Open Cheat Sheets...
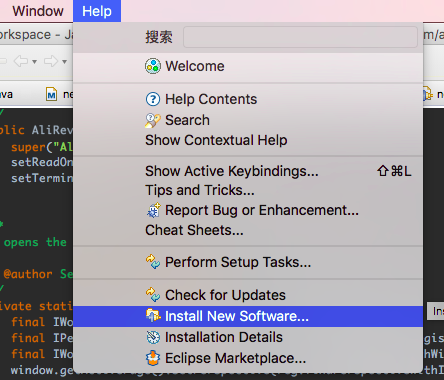444x380 pixels. coord(248,230)
